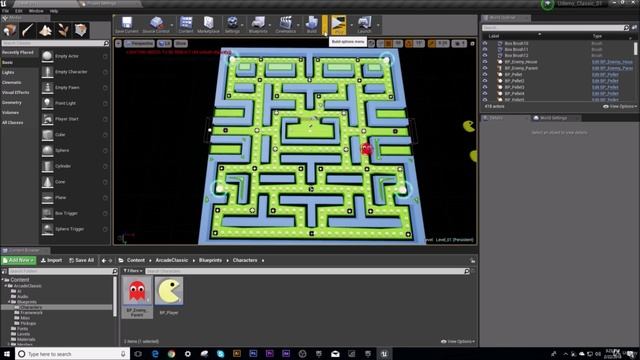
Task: Click the Launch toolbar icon
Action: point(364,24)
